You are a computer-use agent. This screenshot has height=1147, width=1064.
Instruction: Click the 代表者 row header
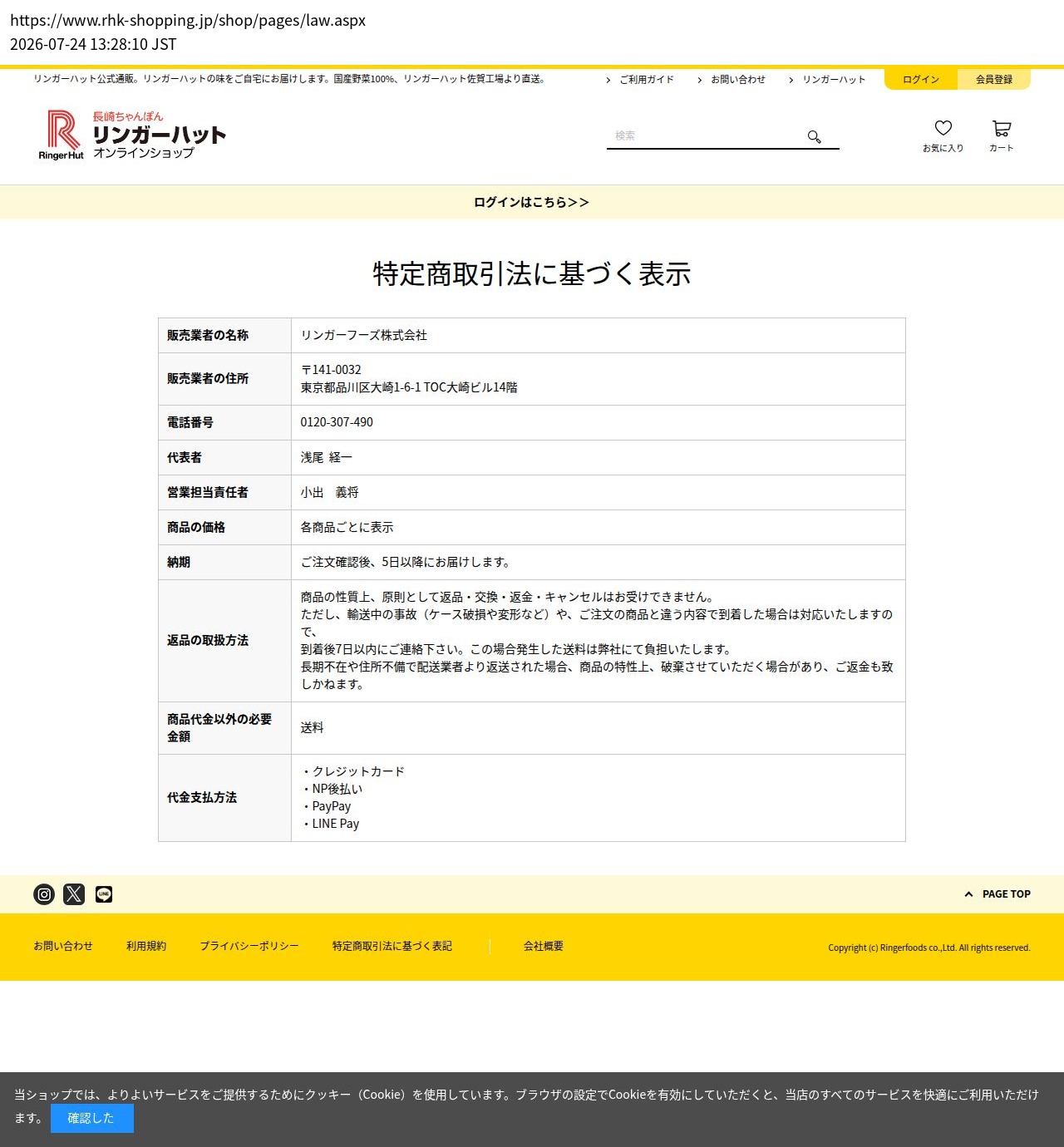pos(224,457)
